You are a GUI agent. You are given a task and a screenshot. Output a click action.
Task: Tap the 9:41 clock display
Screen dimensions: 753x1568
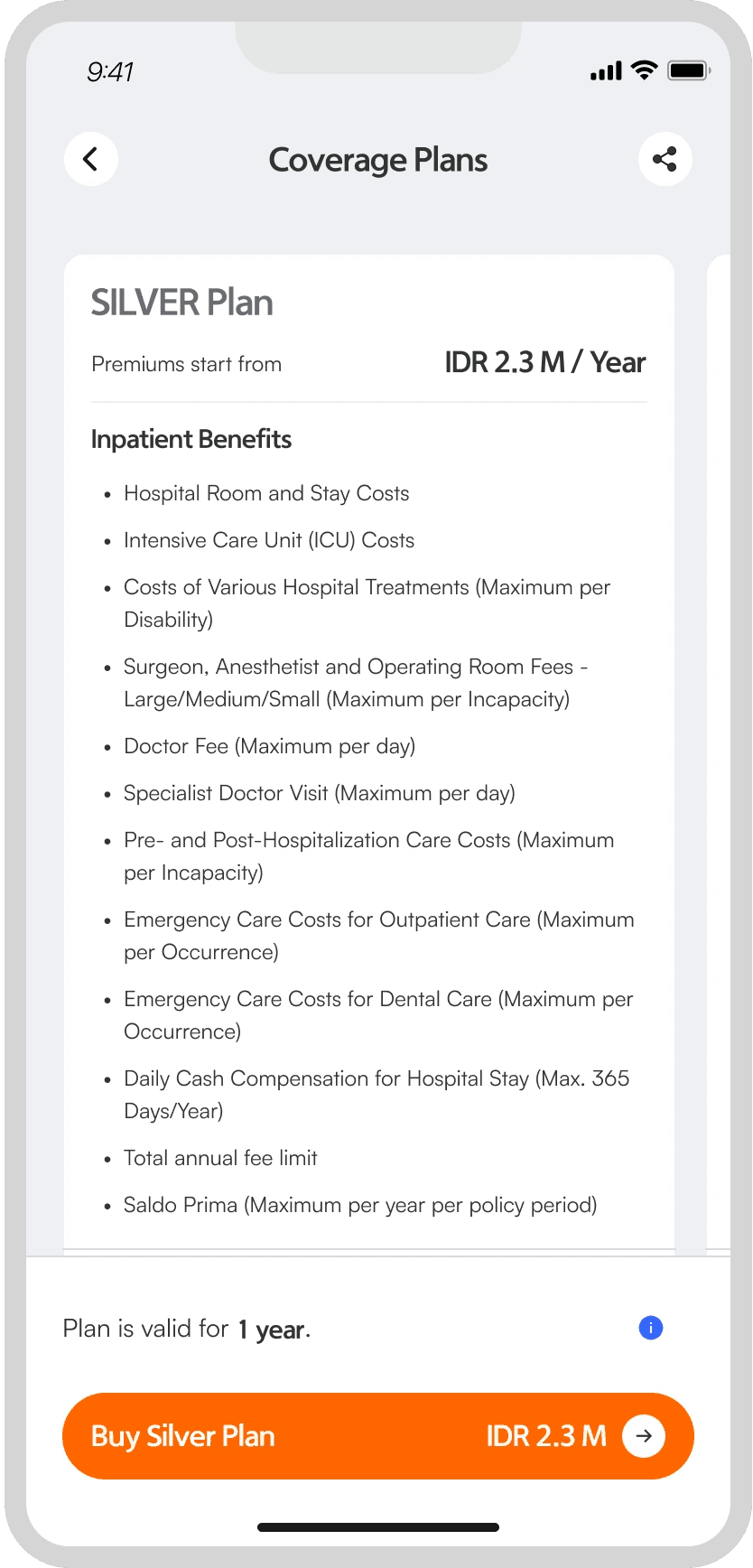(x=110, y=72)
